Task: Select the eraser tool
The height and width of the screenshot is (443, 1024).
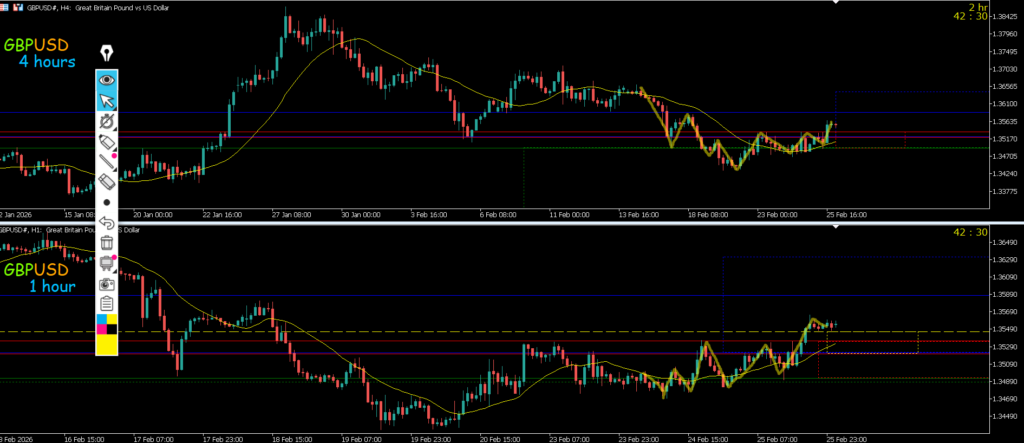Action: click(x=107, y=182)
